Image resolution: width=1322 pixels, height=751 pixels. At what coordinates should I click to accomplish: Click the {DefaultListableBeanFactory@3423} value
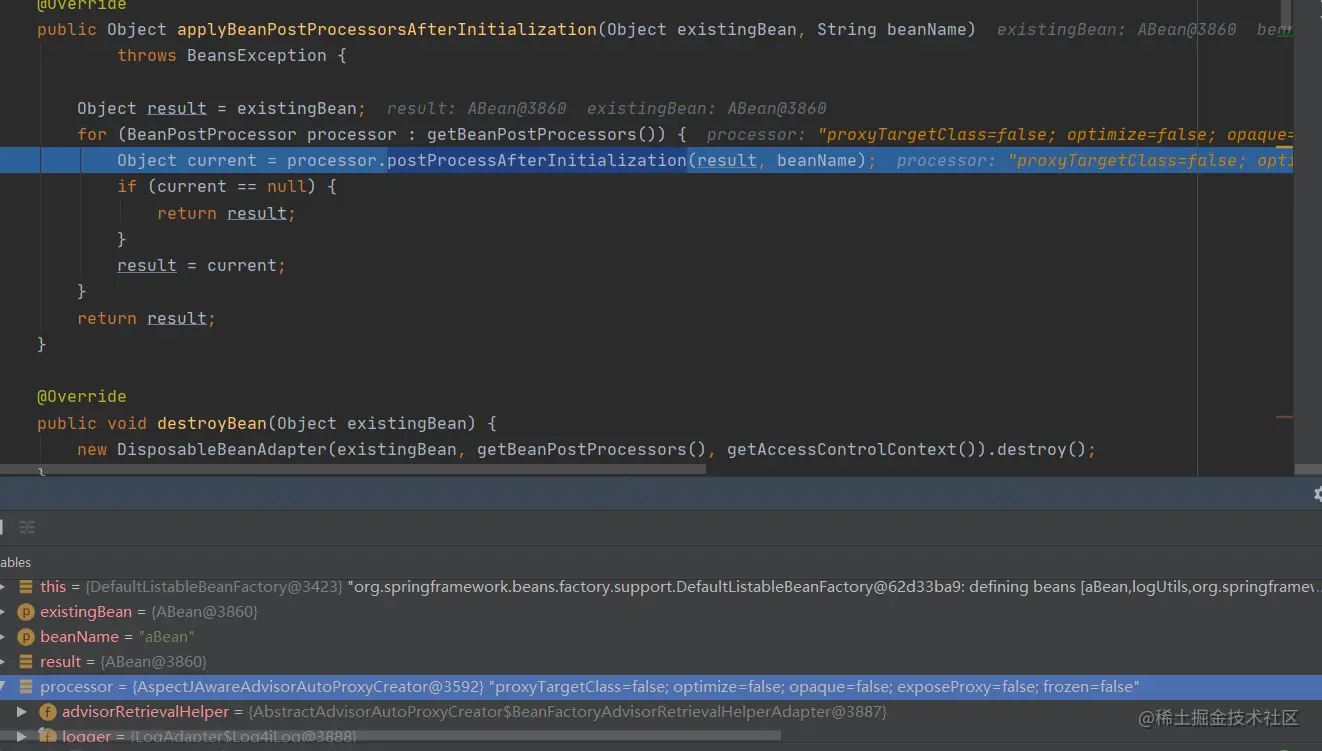(215, 587)
